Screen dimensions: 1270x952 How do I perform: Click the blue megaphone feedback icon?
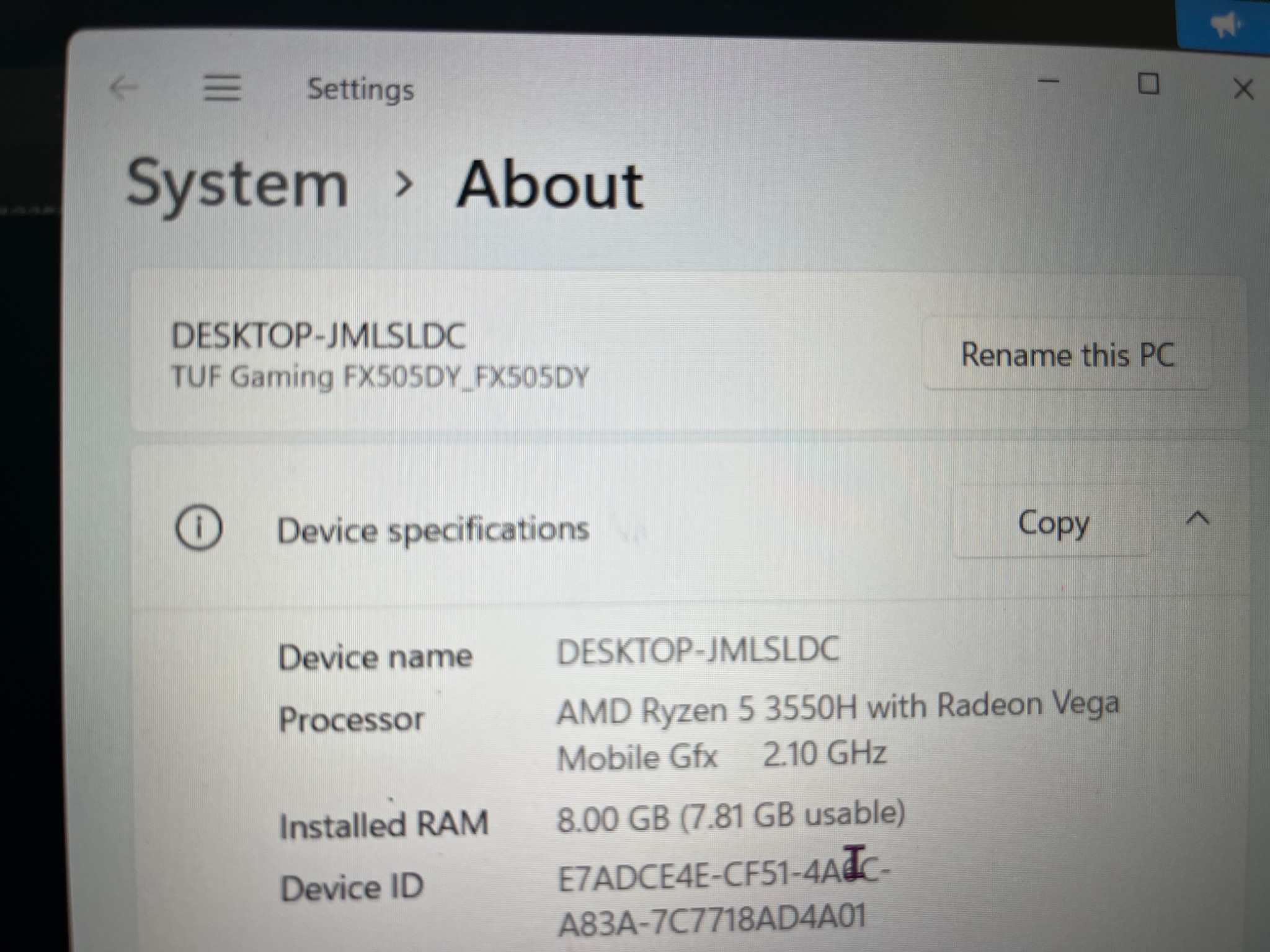[1227, 25]
